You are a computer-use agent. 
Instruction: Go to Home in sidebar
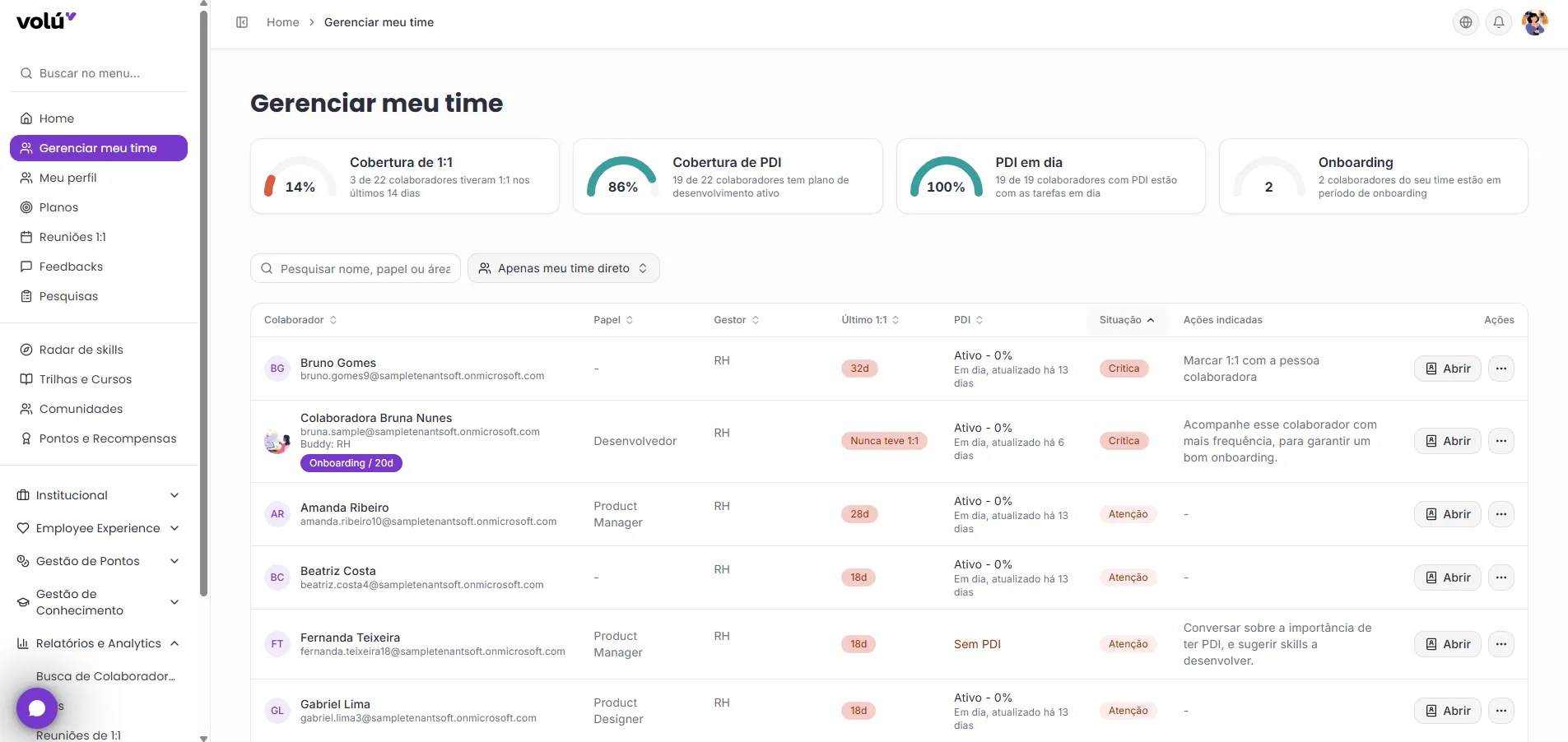click(99, 118)
